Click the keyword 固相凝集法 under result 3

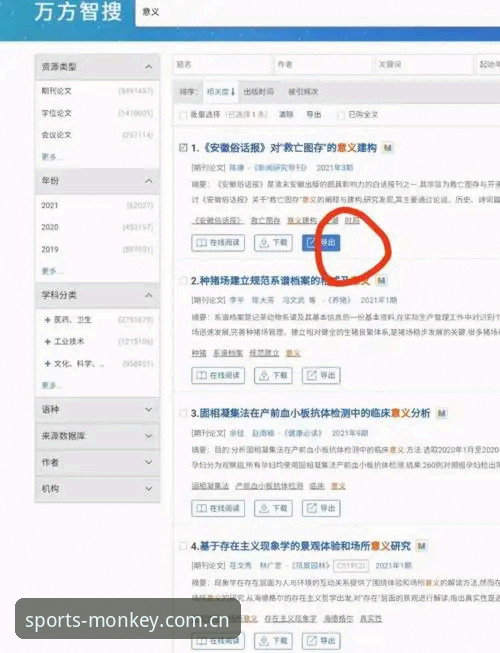tap(210, 486)
